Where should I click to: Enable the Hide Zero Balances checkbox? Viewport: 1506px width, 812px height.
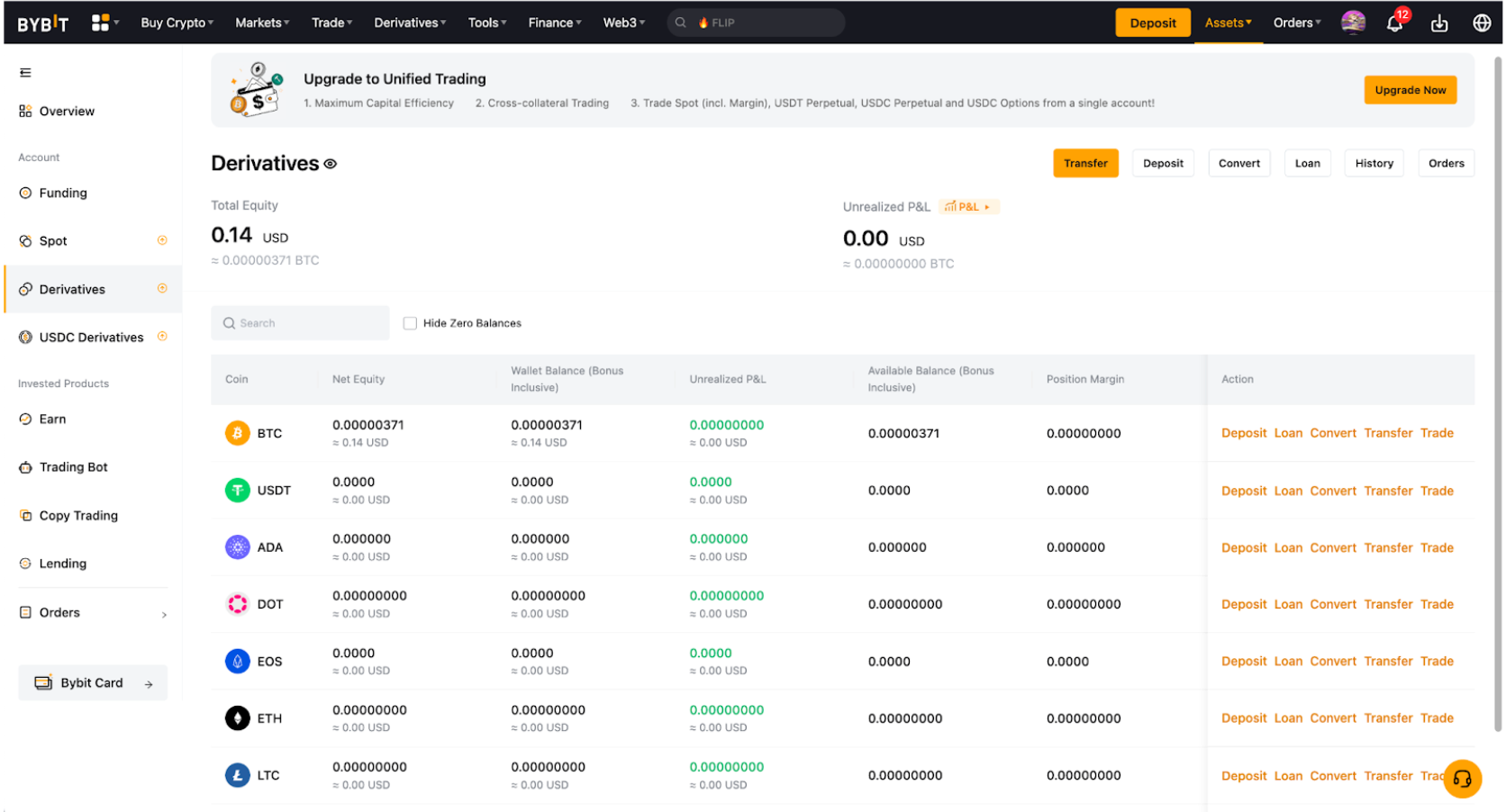pos(410,323)
